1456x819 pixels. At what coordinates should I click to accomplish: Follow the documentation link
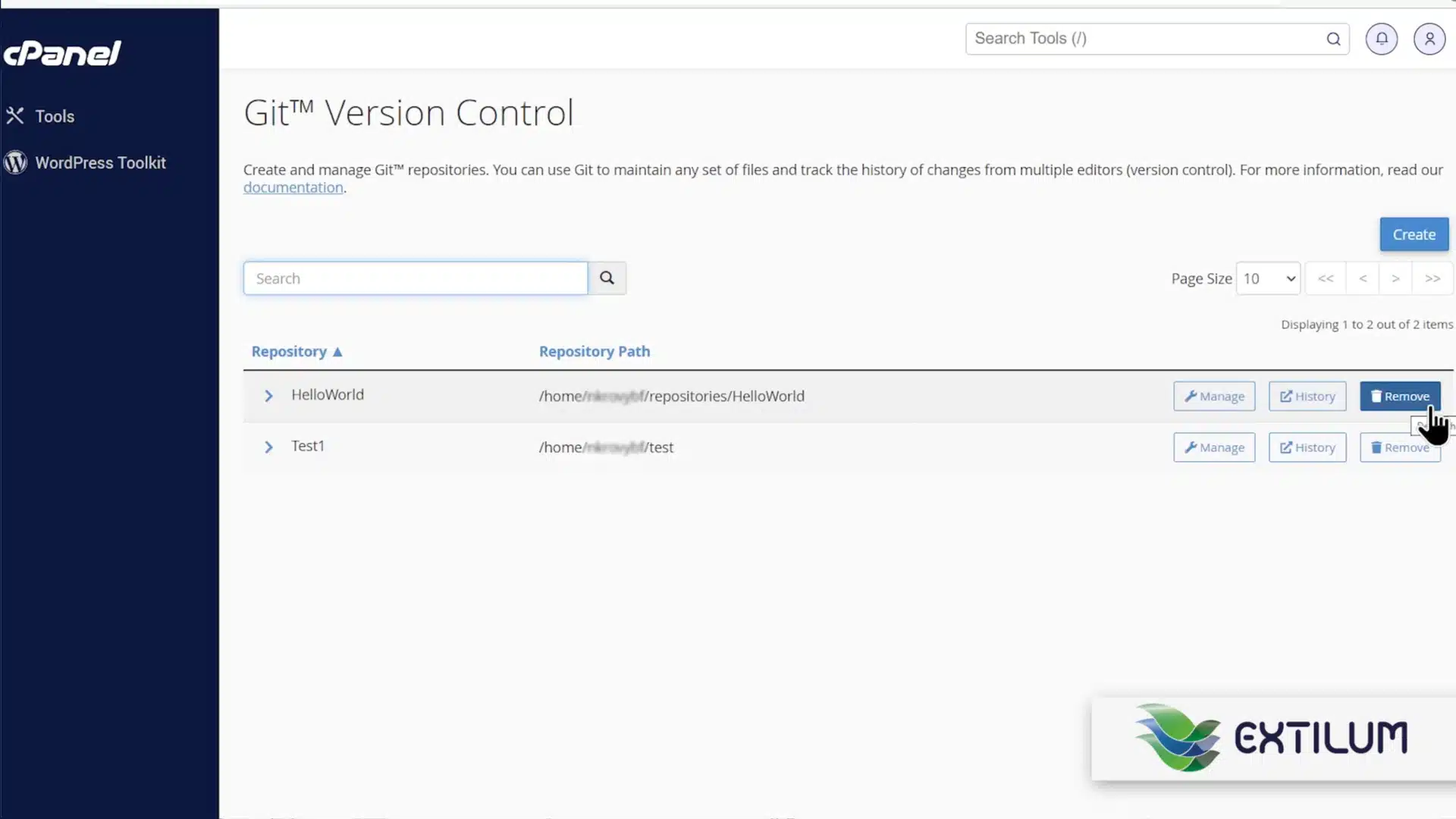pos(293,187)
